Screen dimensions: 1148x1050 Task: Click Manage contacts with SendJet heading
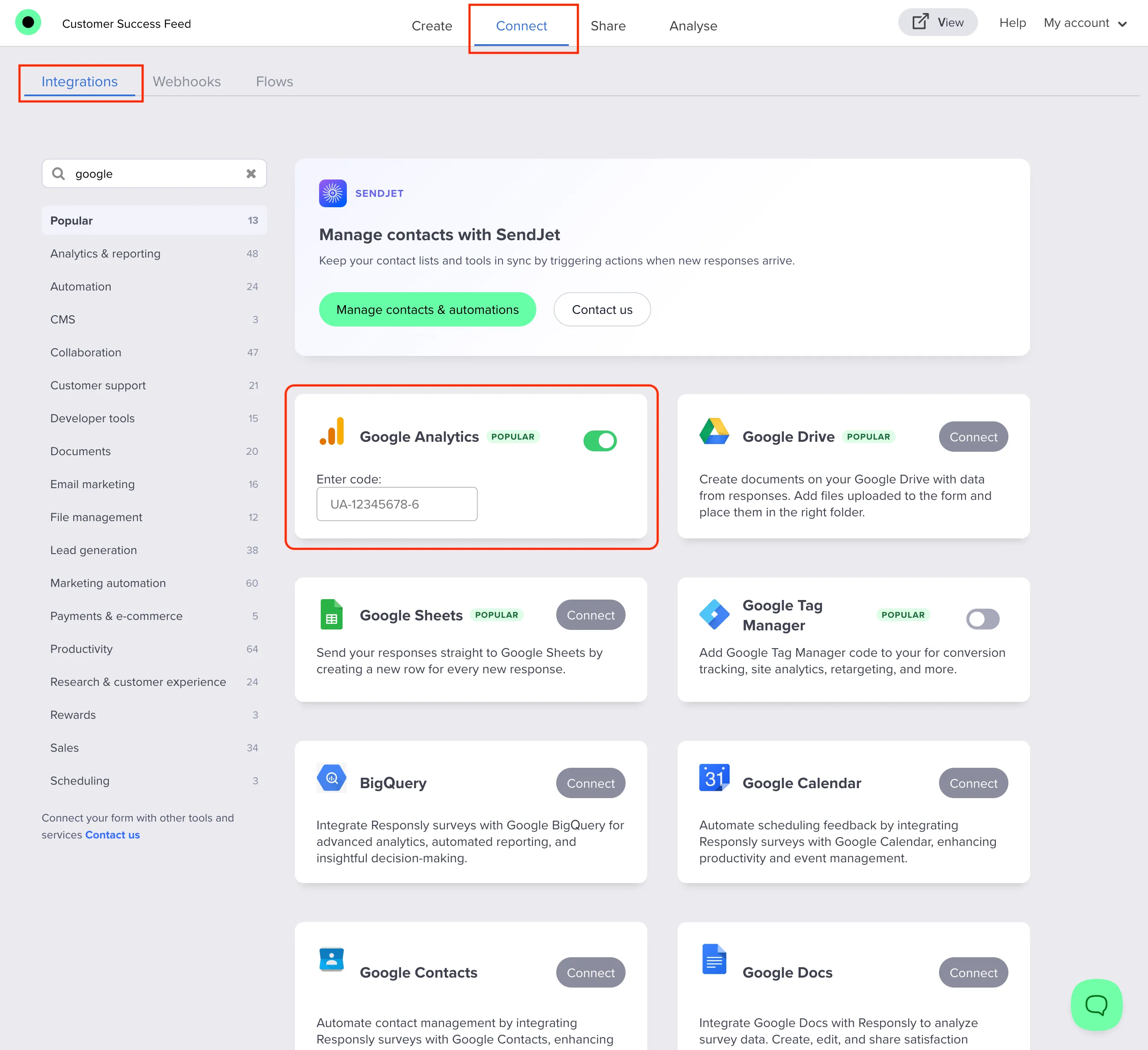click(x=439, y=235)
